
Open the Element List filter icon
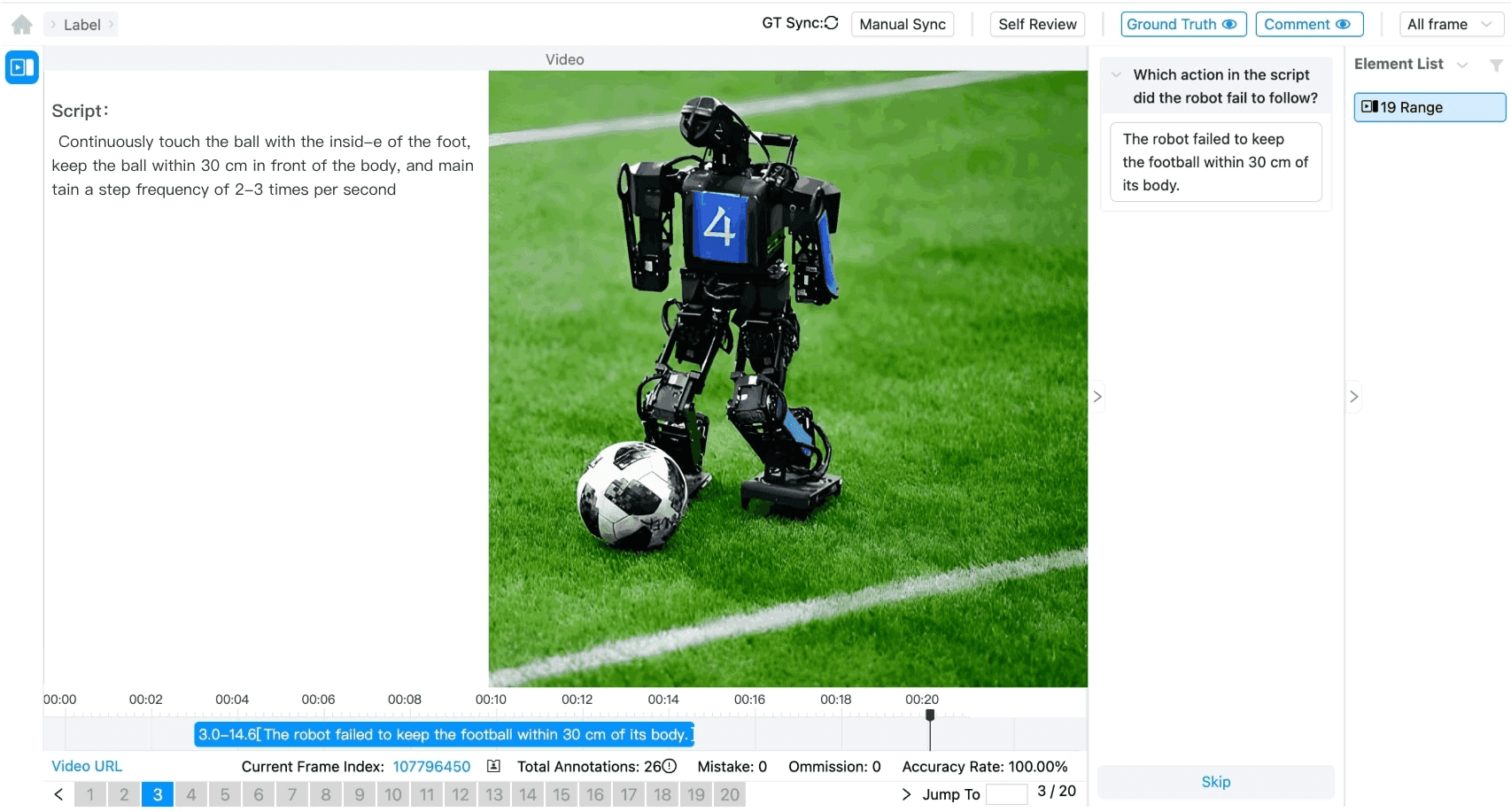(x=1496, y=65)
